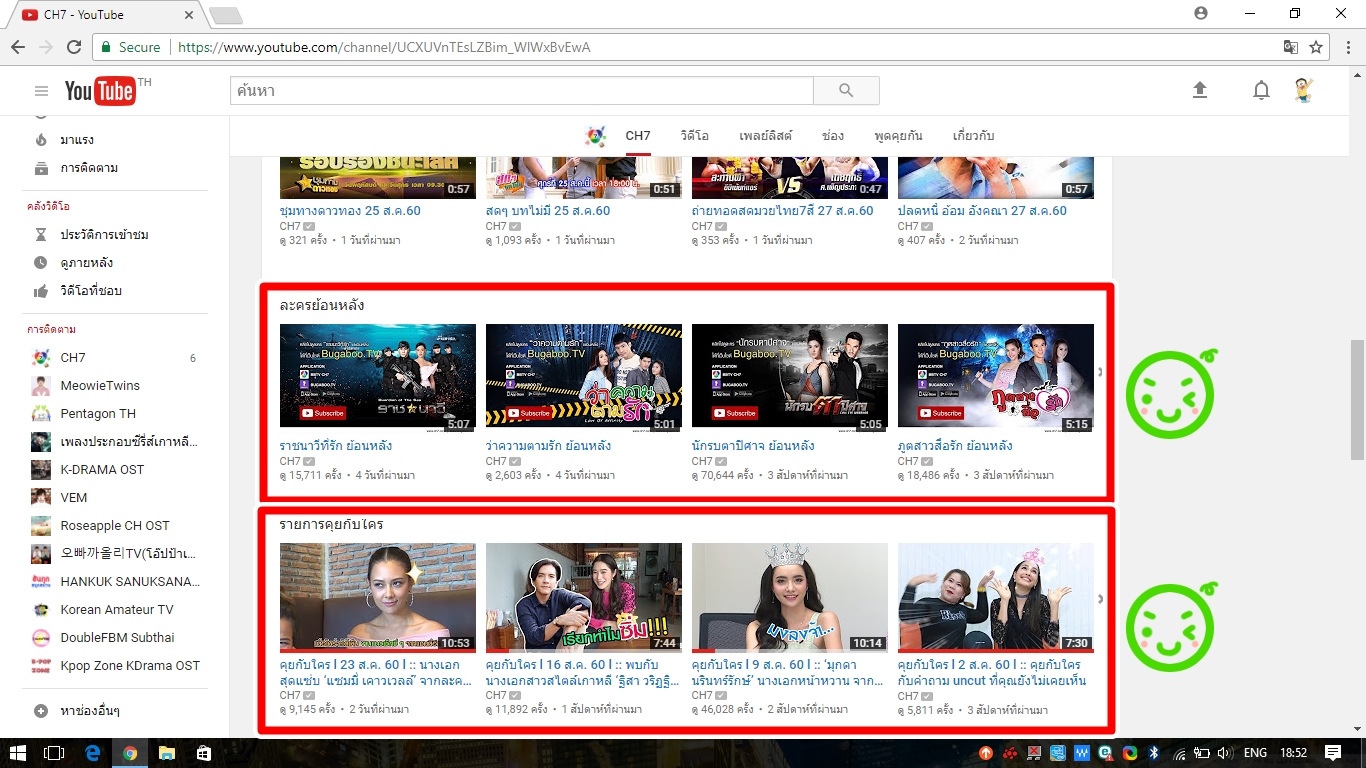This screenshot has height=768, width=1366.
Task: Click the Google Translate icon in address bar
Action: tap(1291, 47)
